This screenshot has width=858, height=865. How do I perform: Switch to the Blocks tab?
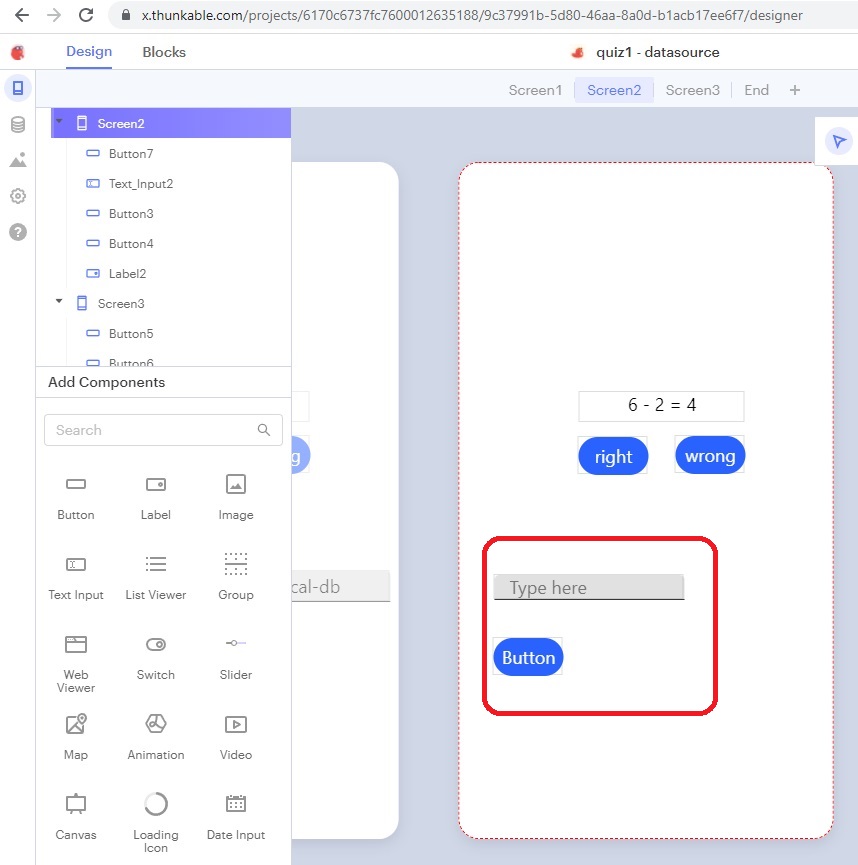point(164,52)
